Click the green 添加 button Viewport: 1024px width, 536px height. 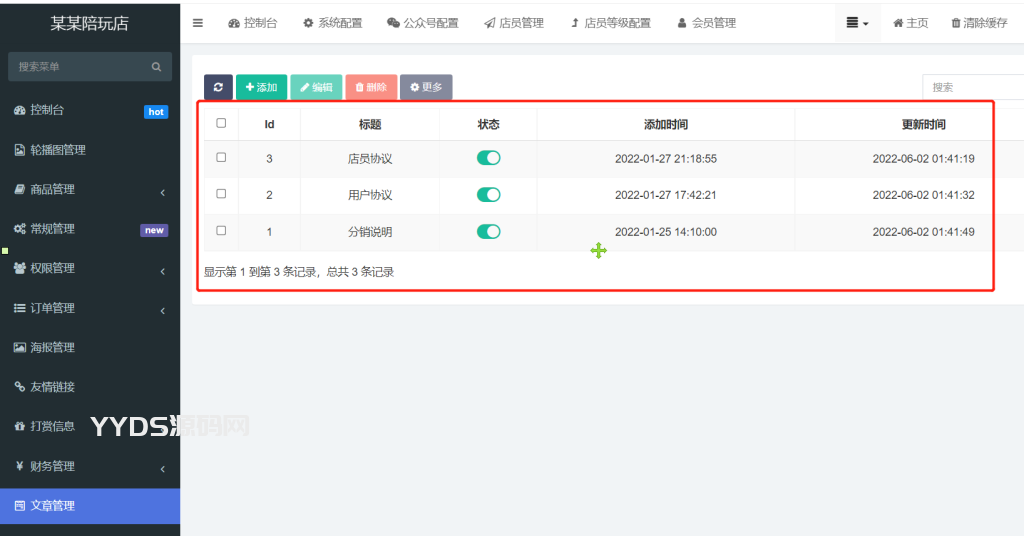pyautogui.click(x=261, y=87)
